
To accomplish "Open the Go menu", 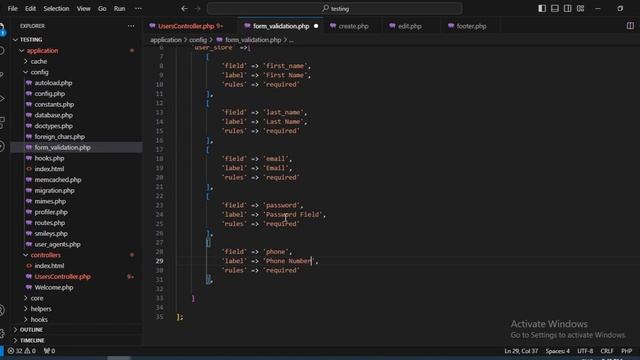I will [102, 8].
